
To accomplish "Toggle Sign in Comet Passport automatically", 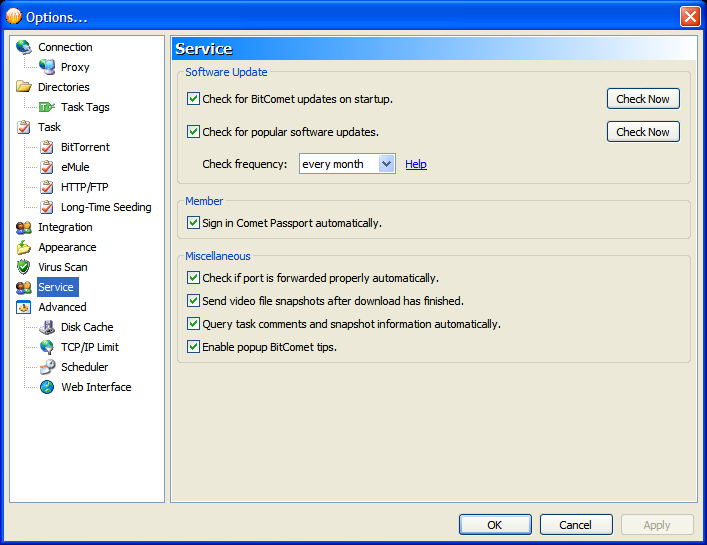I will [x=193, y=223].
